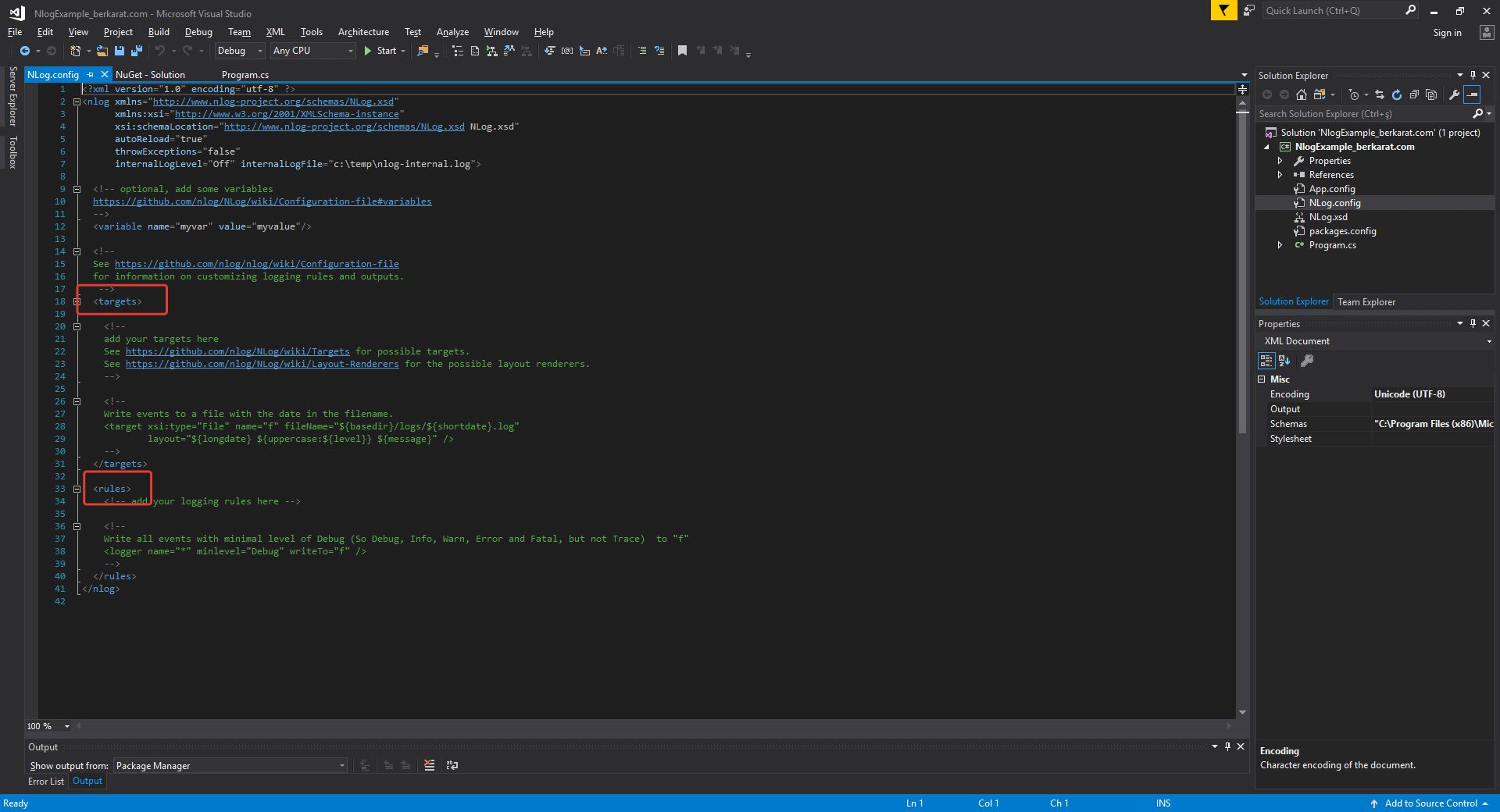Click the search magnifier in Solution Explorer

(x=1478, y=114)
